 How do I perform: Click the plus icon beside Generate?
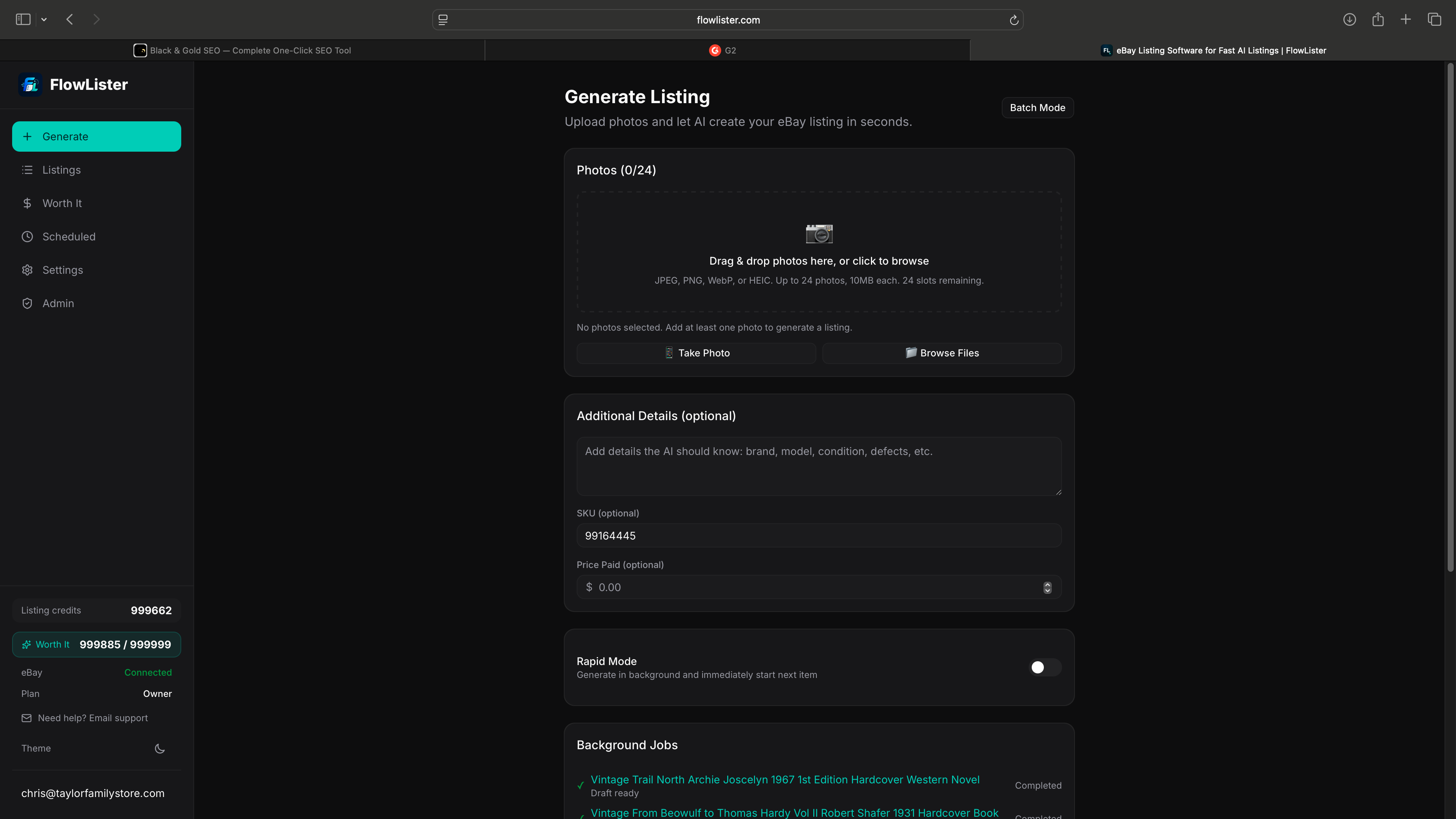tap(27, 137)
